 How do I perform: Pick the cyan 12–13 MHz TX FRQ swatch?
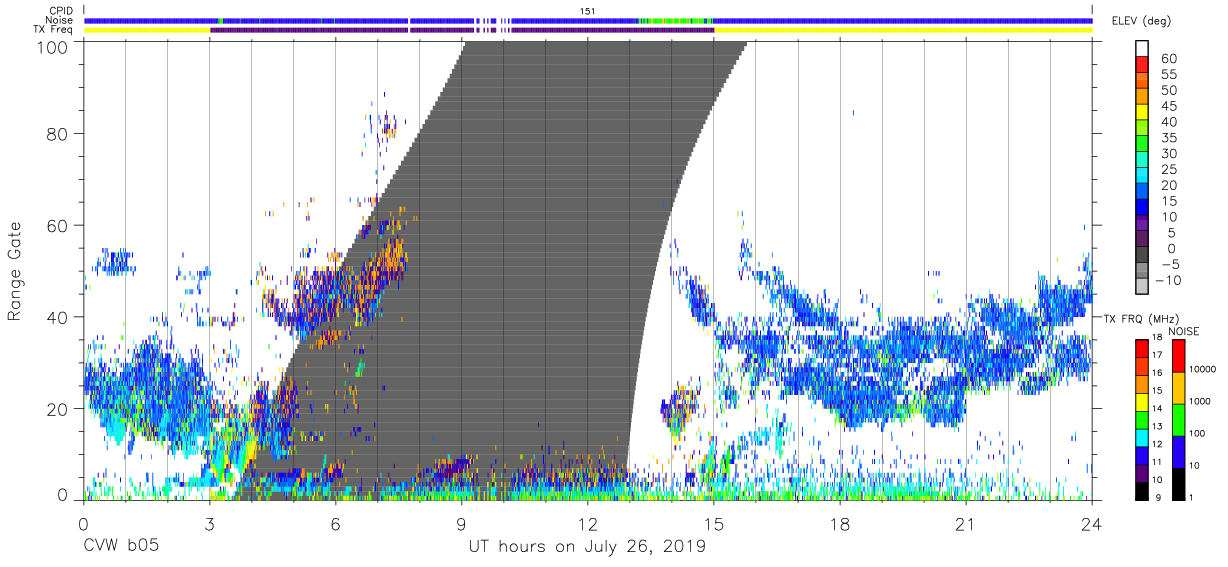coord(1143,437)
